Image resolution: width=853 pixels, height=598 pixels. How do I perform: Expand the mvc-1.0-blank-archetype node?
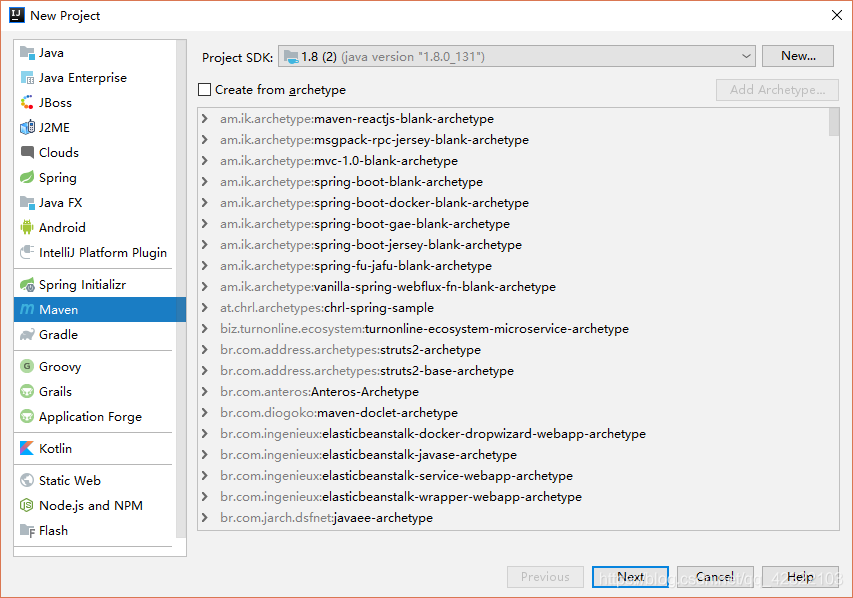(x=205, y=161)
